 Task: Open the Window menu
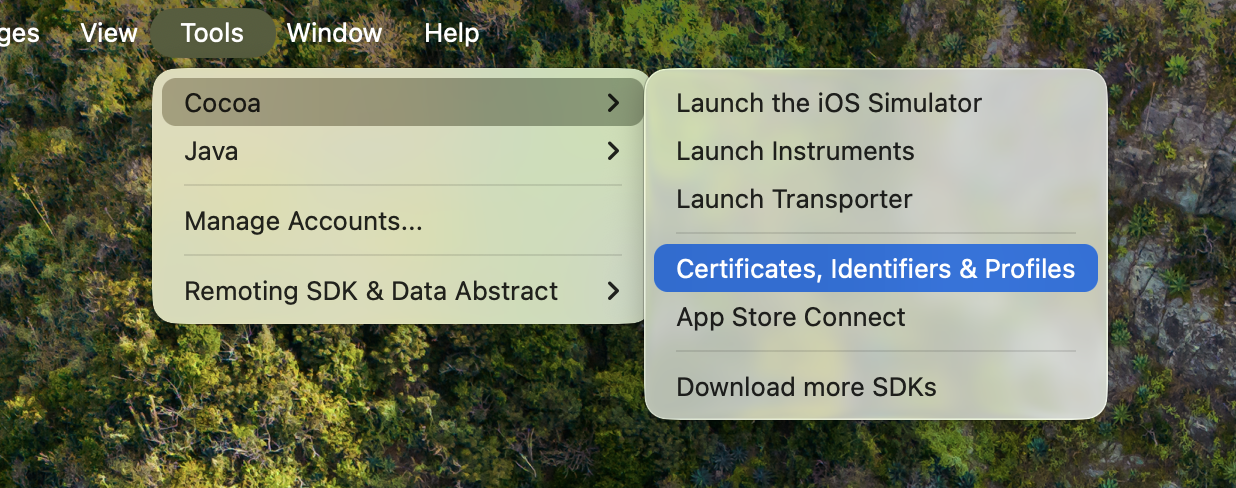tap(334, 33)
